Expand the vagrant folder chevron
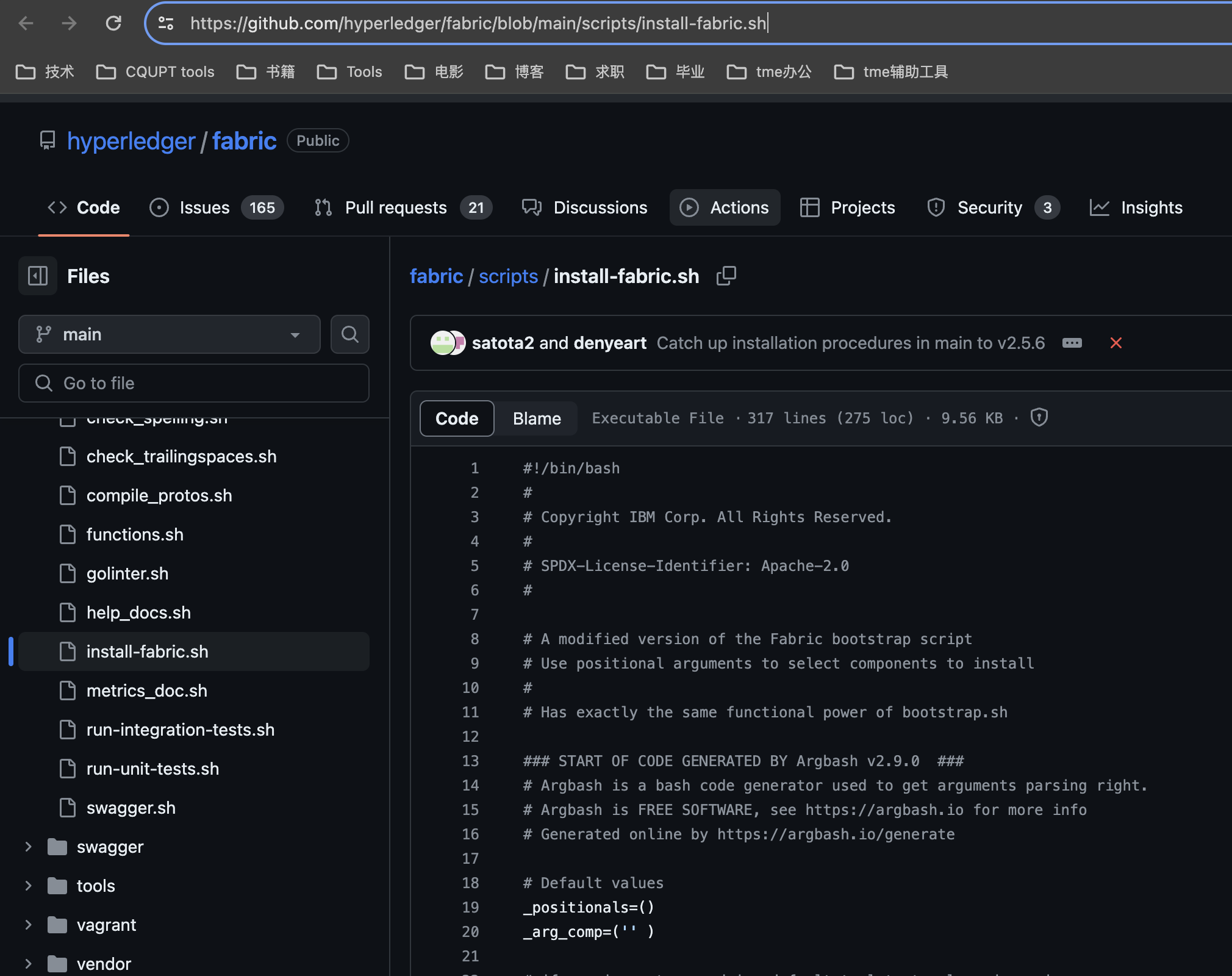1232x976 pixels. [28, 925]
